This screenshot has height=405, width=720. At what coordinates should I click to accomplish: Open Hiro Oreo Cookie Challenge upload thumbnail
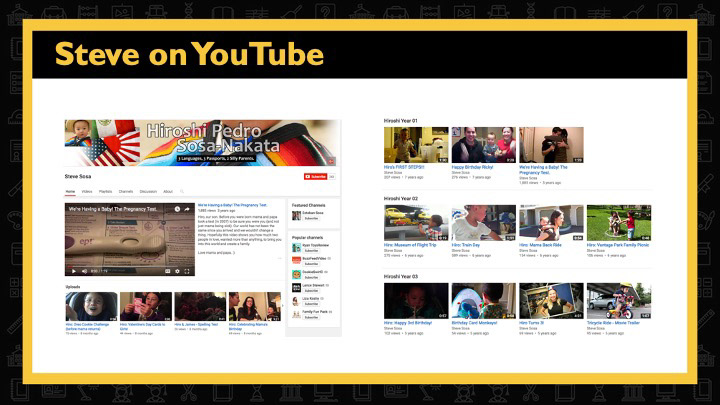tap(91, 306)
